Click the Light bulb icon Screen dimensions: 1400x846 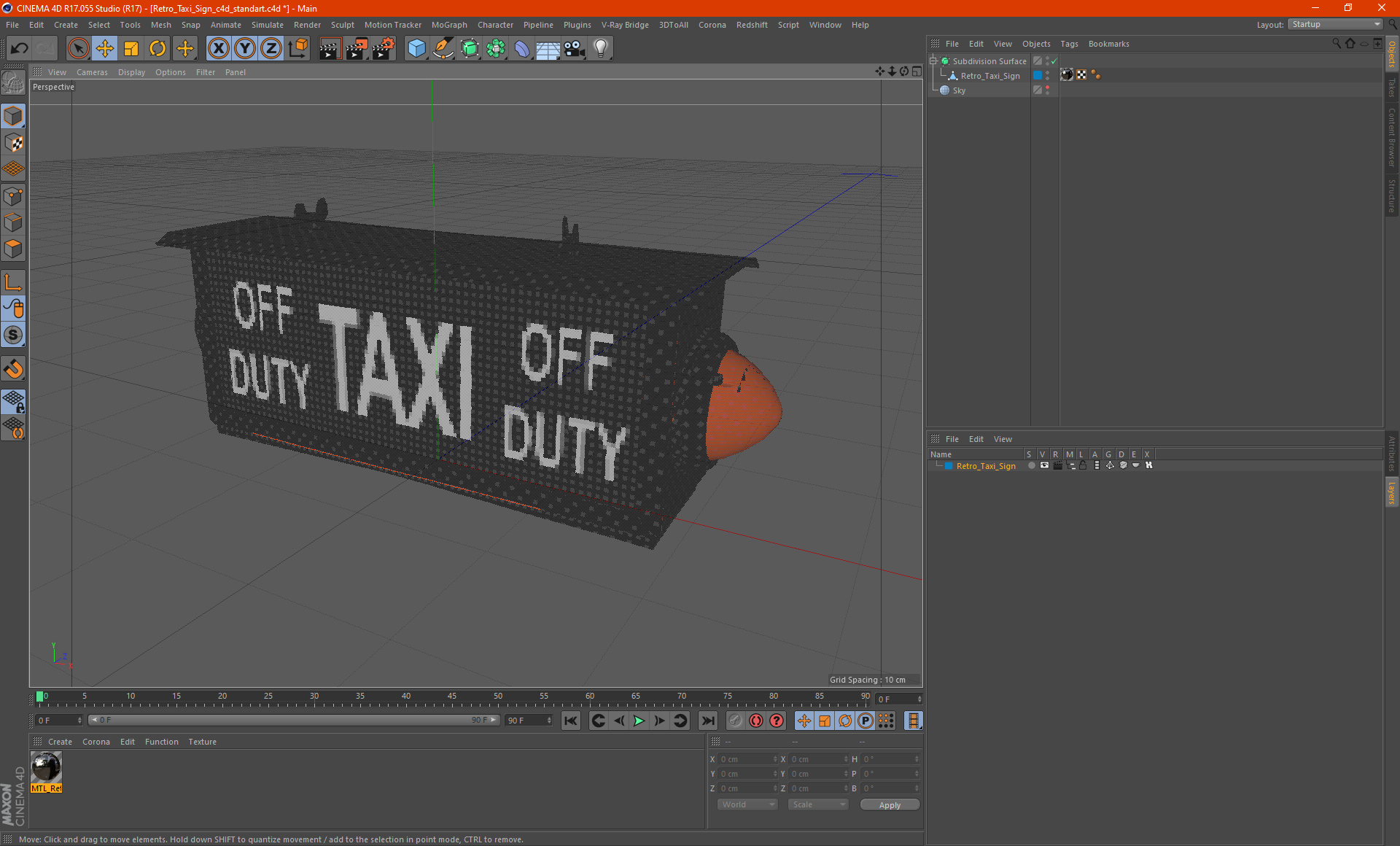[601, 48]
